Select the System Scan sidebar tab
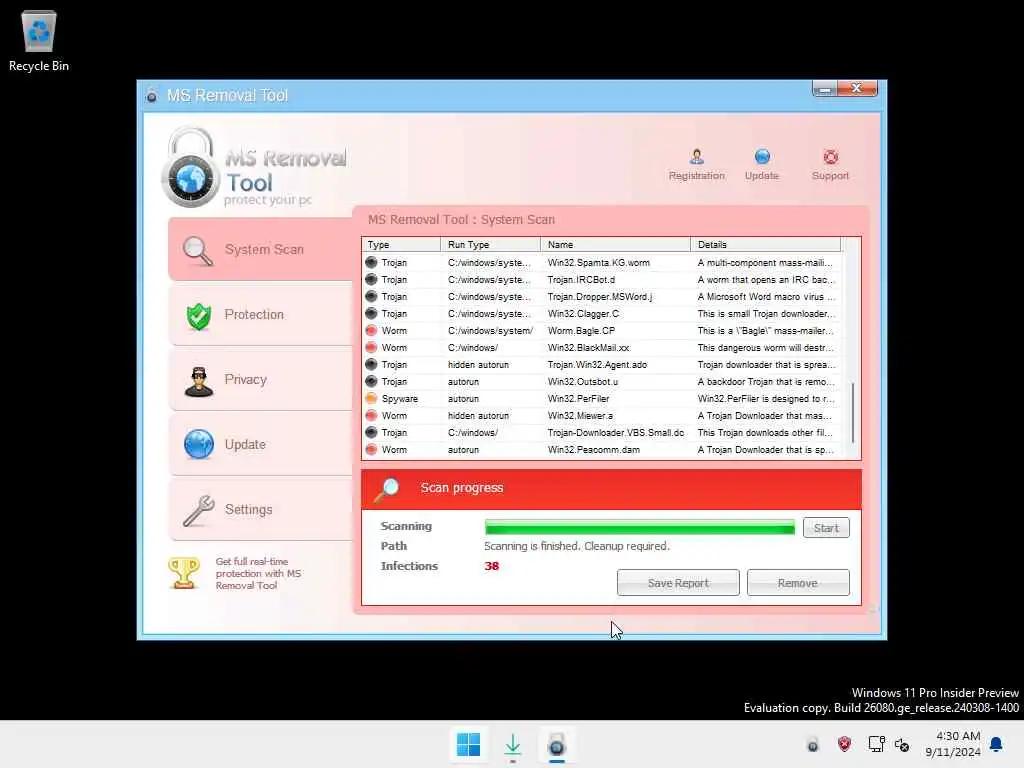This screenshot has width=1024, height=768. coord(261,249)
